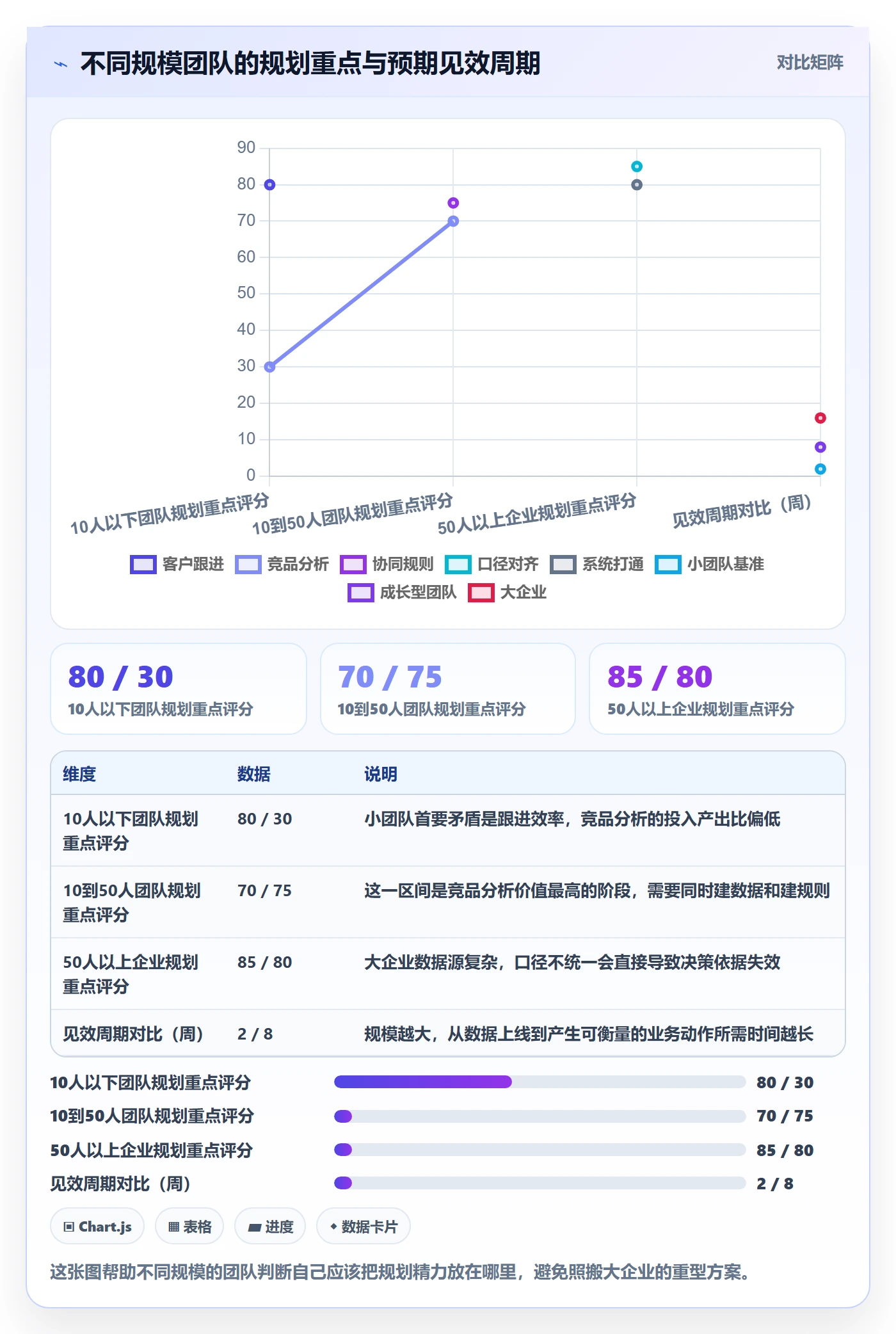Click the 10到50人团队 progress bar
896x1334 pixels.
pos(540,1116)
